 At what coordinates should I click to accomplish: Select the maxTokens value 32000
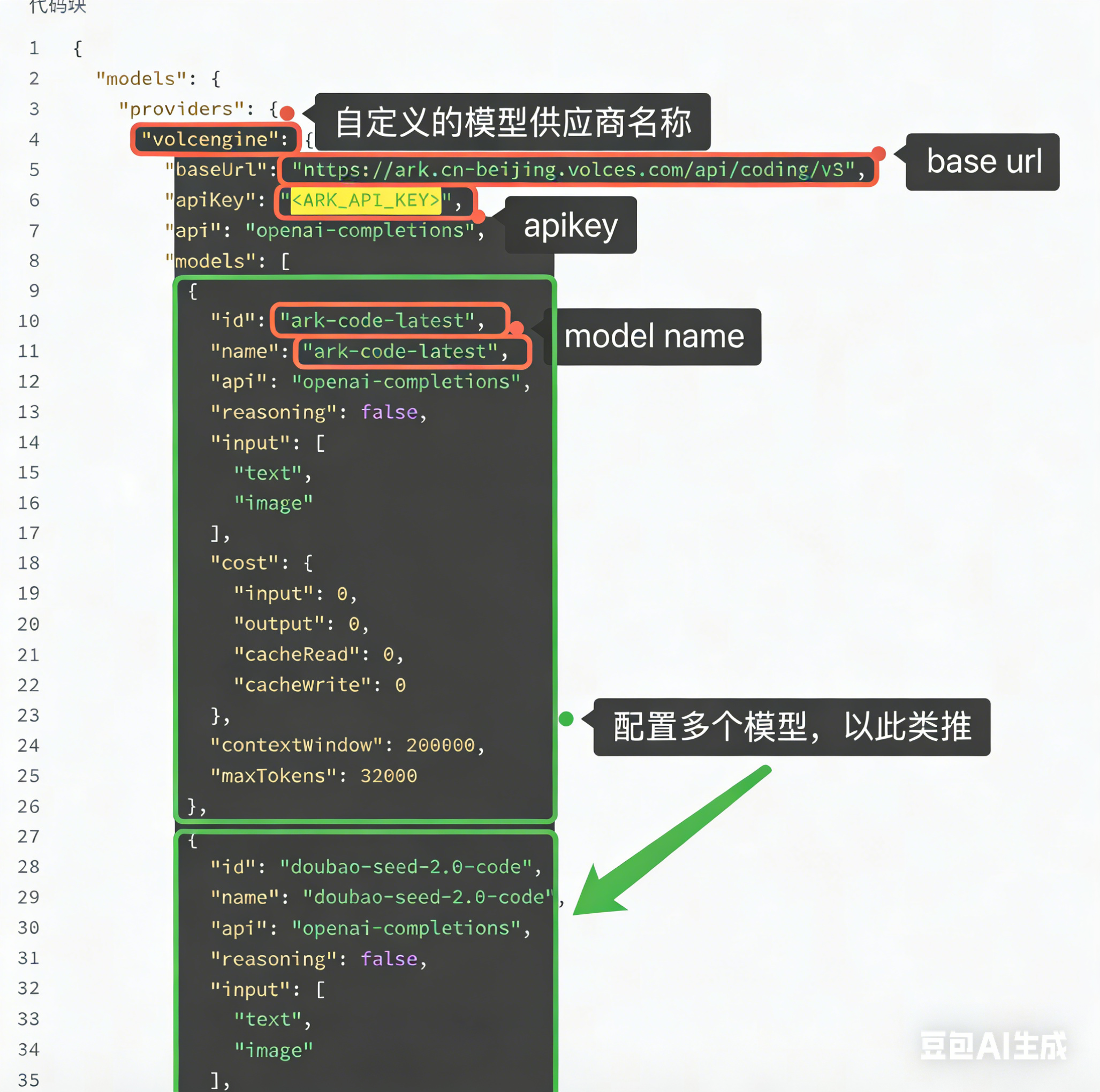(389, 776)
